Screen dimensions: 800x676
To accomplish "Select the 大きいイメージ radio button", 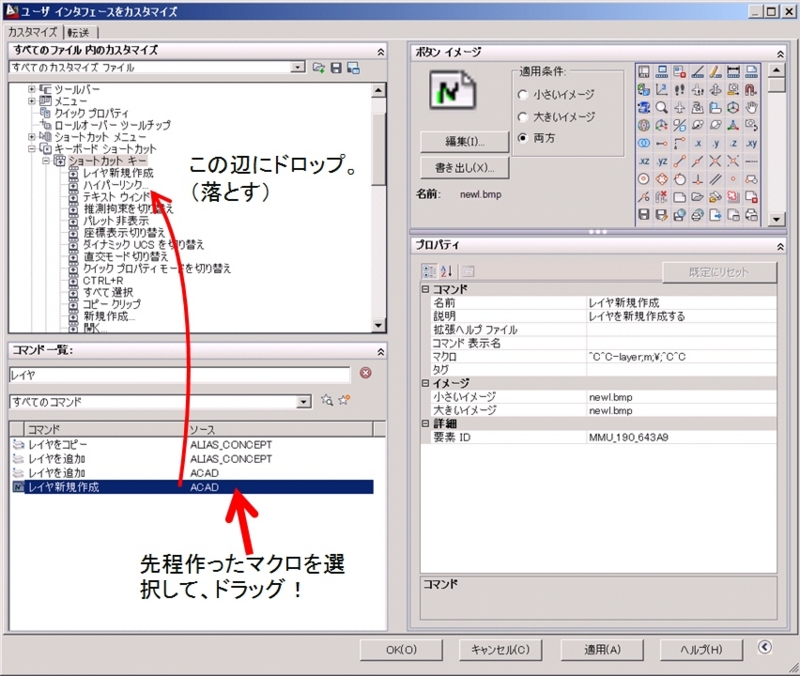I will 522,117.
